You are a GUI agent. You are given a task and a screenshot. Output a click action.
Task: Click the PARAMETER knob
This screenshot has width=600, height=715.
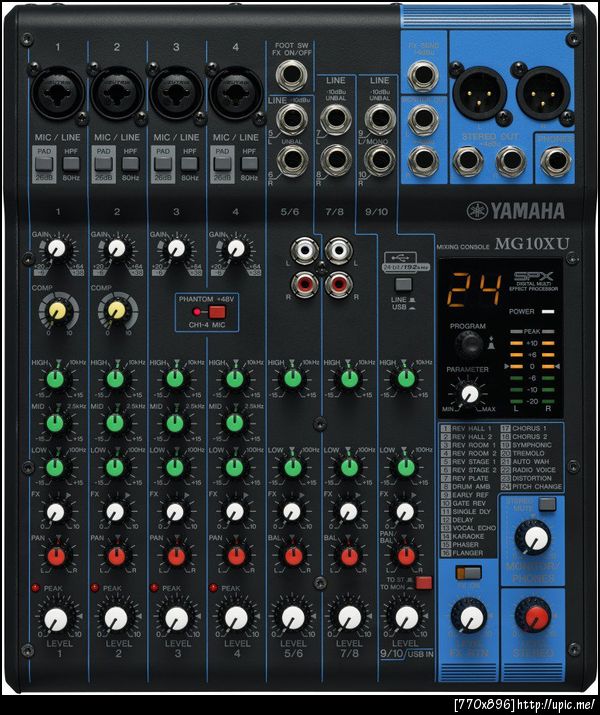click(x=470, y=394)
